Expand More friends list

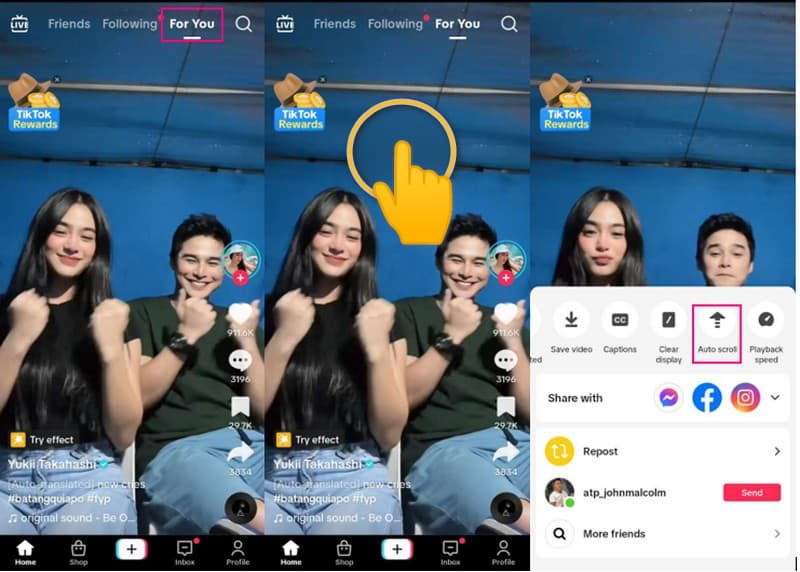coord(776,534)
